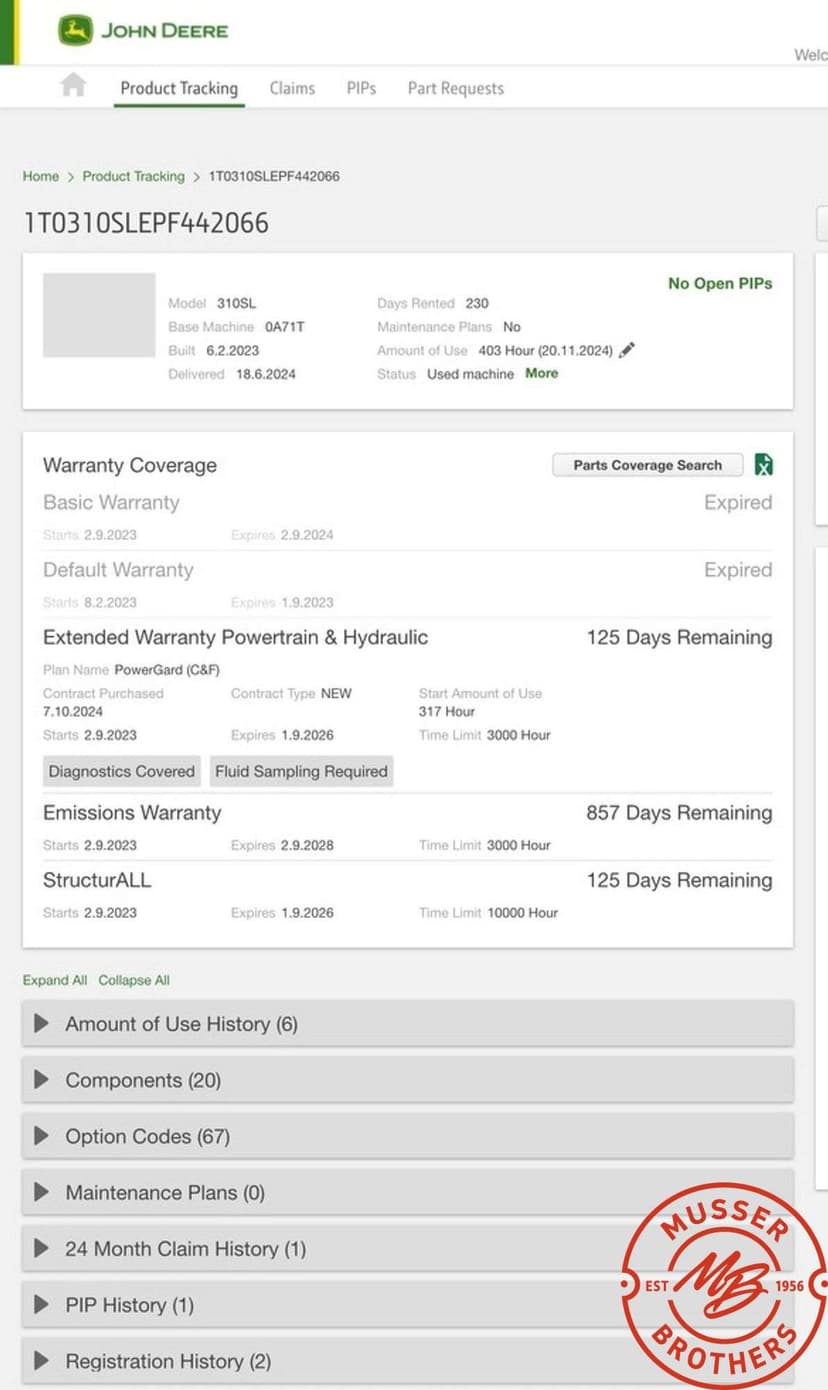Click the Expand All link
The height and width of the screenshot is (1390, 828).
55,980
